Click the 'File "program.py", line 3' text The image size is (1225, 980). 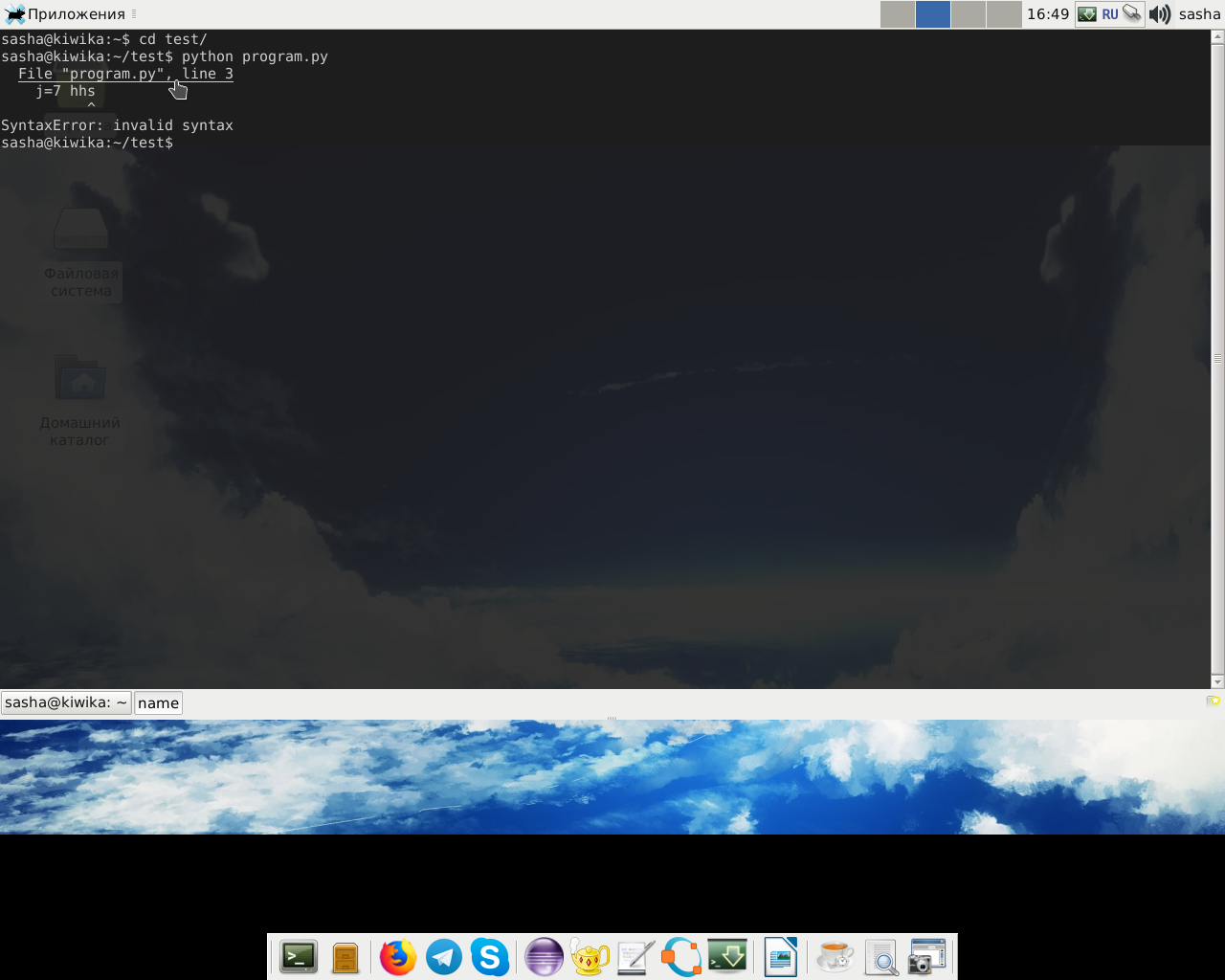point(125,74)
